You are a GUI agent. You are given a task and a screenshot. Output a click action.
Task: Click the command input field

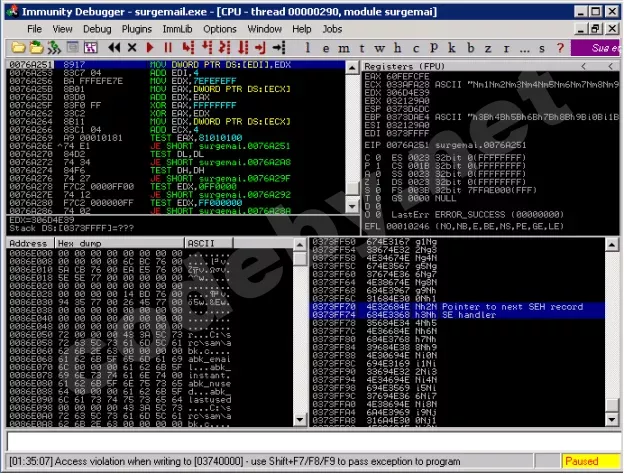[312, 441]
